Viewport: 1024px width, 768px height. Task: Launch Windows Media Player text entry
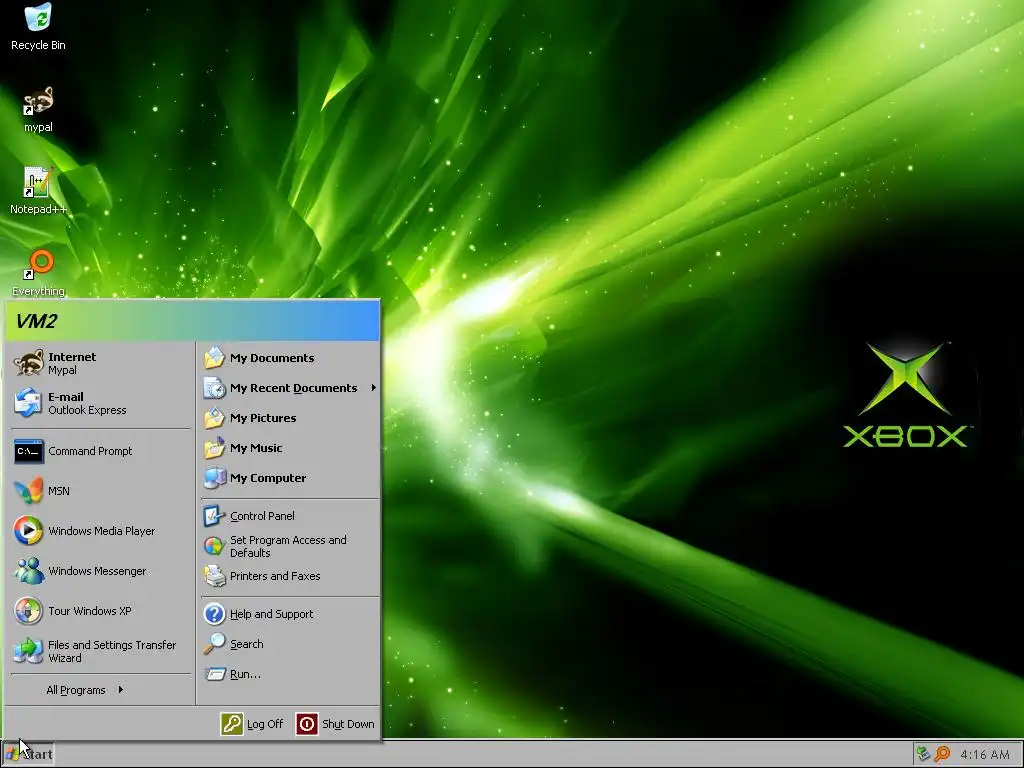(x=102, y=531)
